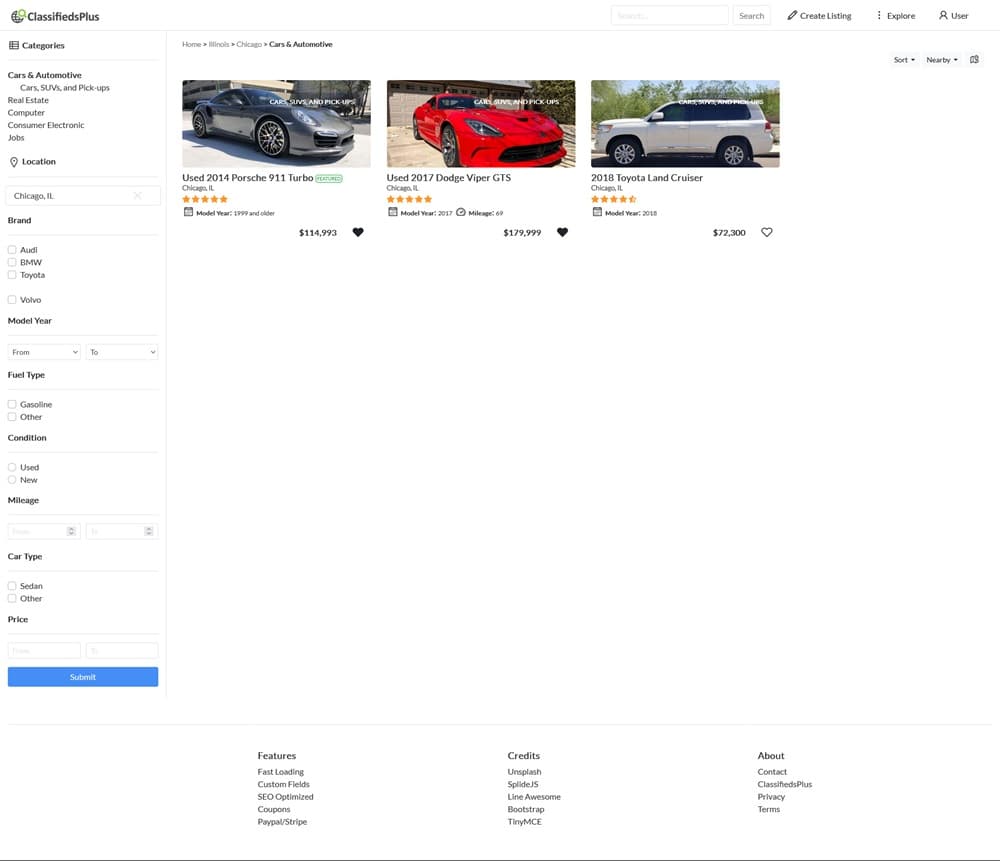The image size is (1000, 861).
Task: Open the map view icon
Action: coord(975,60)
